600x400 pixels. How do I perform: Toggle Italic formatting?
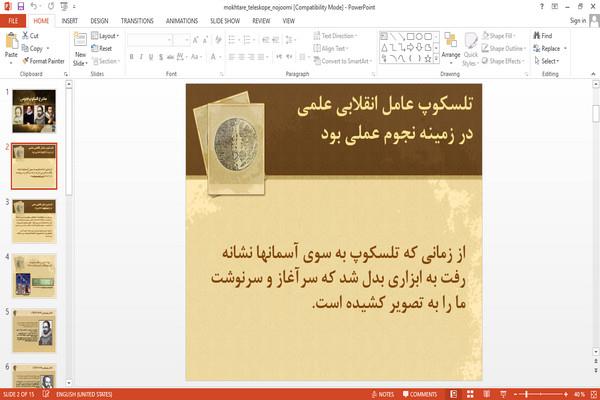point(141,57)
